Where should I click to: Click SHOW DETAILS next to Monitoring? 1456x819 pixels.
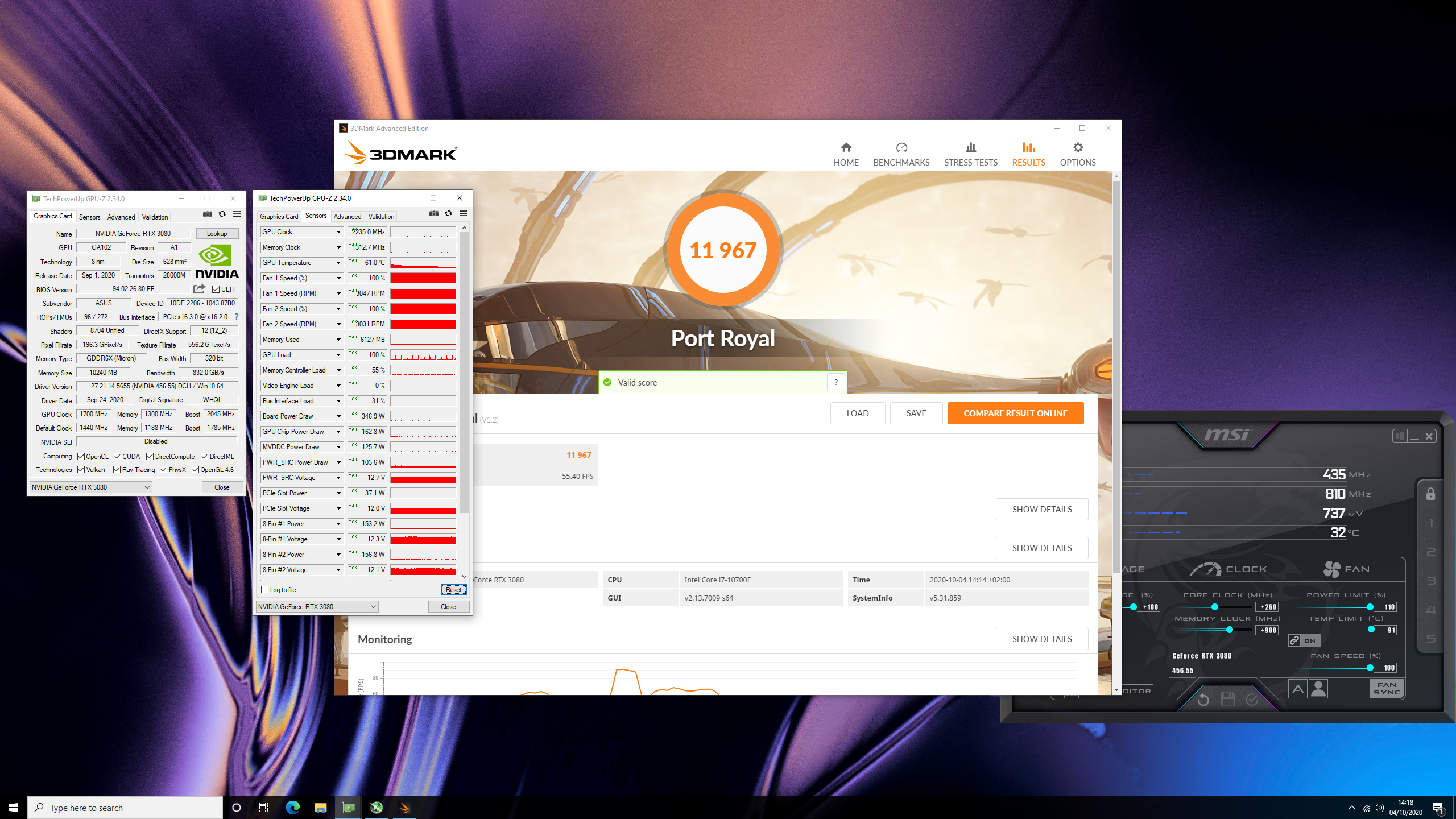click(1041, 639)
